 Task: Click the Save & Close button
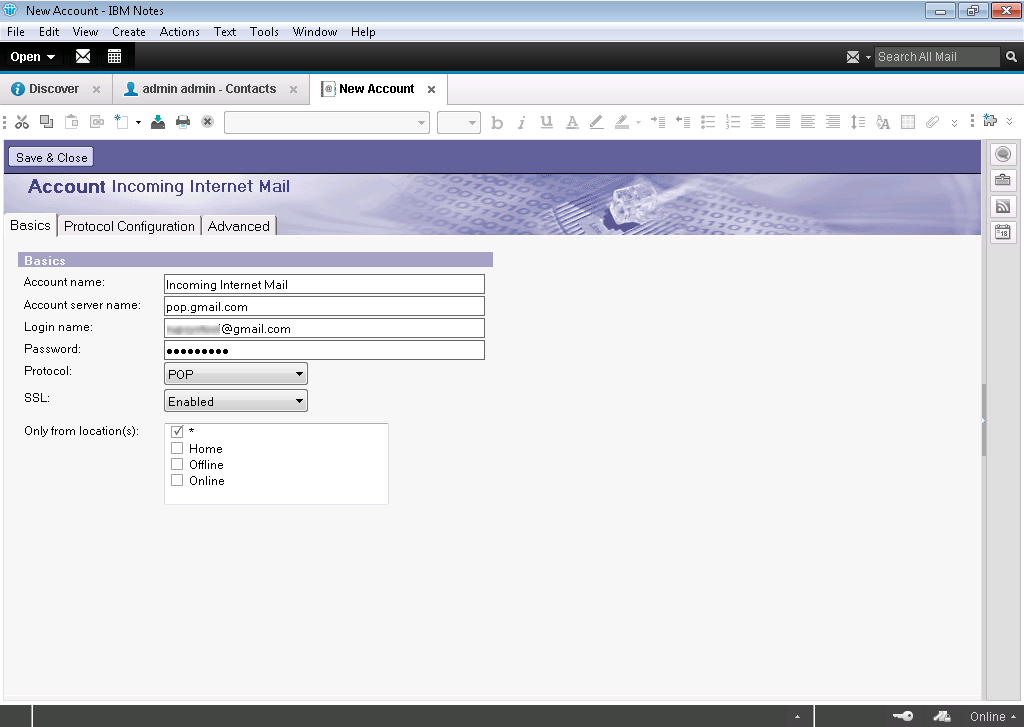[x=52, y=157]
